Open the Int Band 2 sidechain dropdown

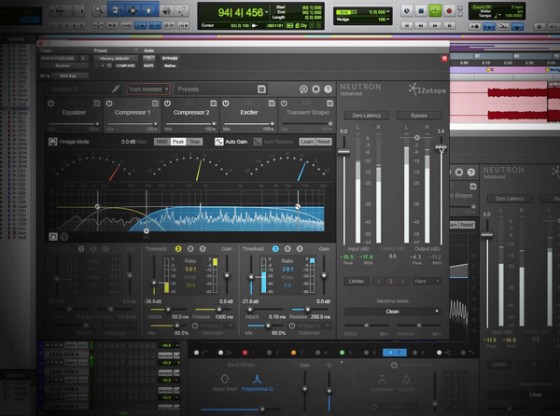coord(217,326)
